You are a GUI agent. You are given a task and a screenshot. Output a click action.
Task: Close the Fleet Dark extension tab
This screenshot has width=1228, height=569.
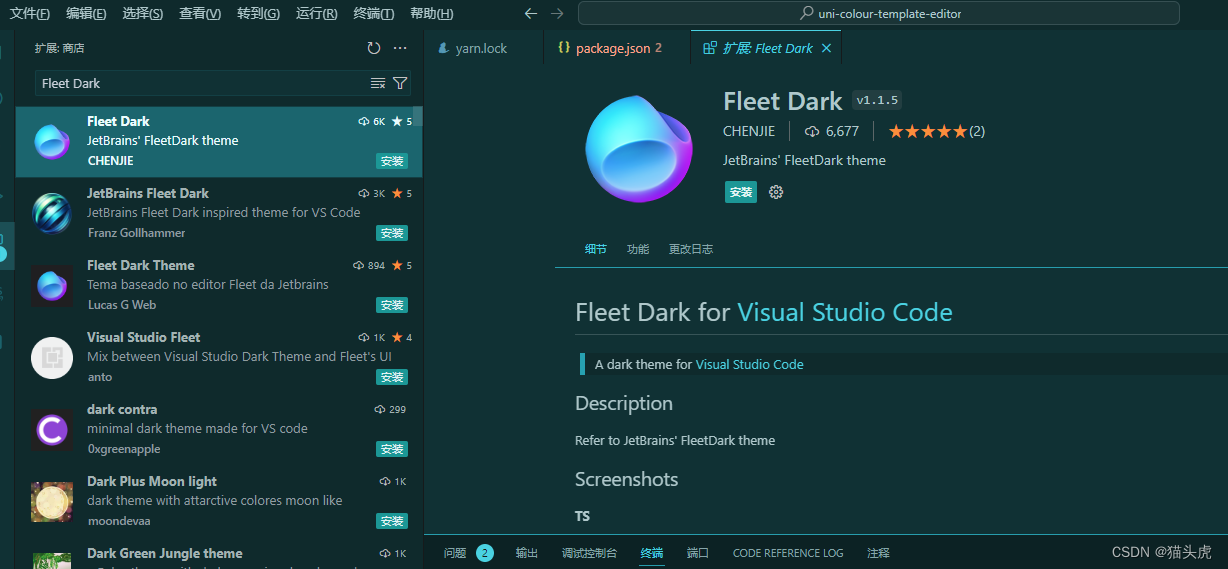826,48
